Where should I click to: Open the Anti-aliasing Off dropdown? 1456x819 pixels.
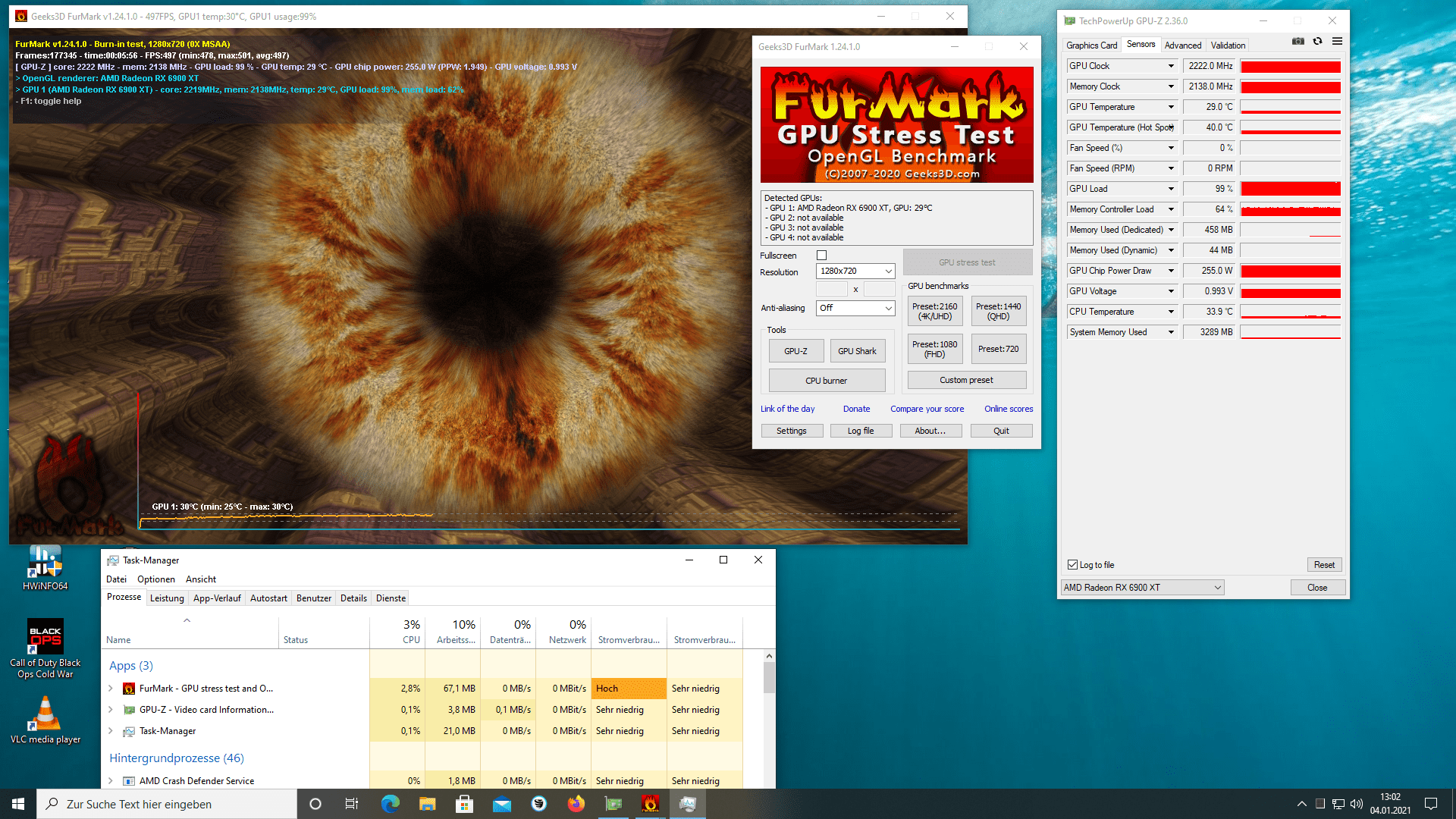point(855,308)
